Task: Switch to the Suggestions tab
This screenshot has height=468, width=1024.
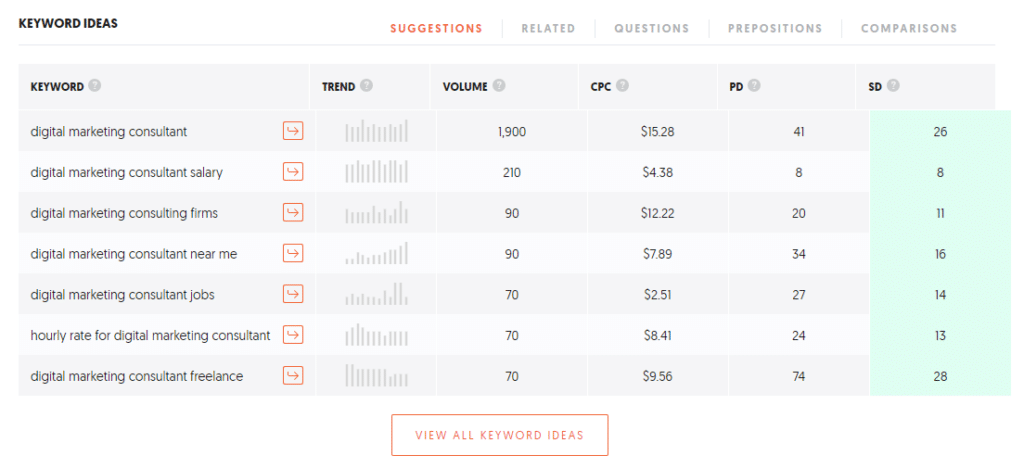Action: coord(436,29)
